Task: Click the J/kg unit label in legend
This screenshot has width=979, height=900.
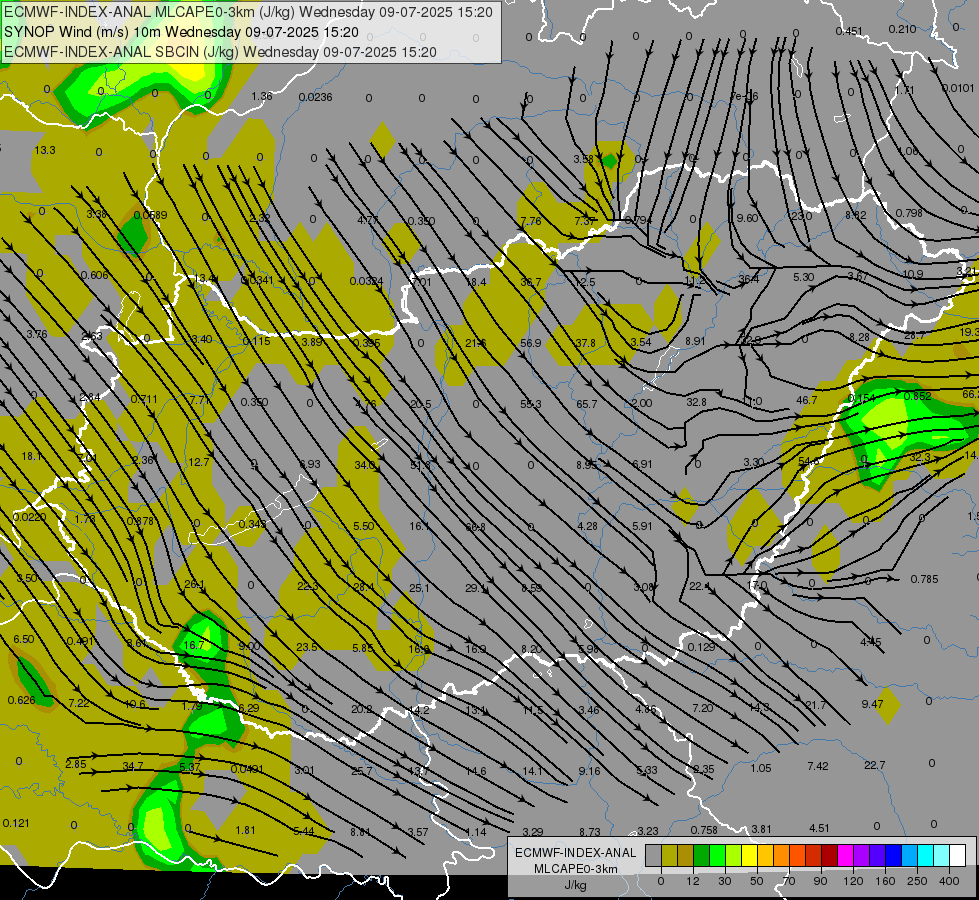Action: click(x=576, y=885)
